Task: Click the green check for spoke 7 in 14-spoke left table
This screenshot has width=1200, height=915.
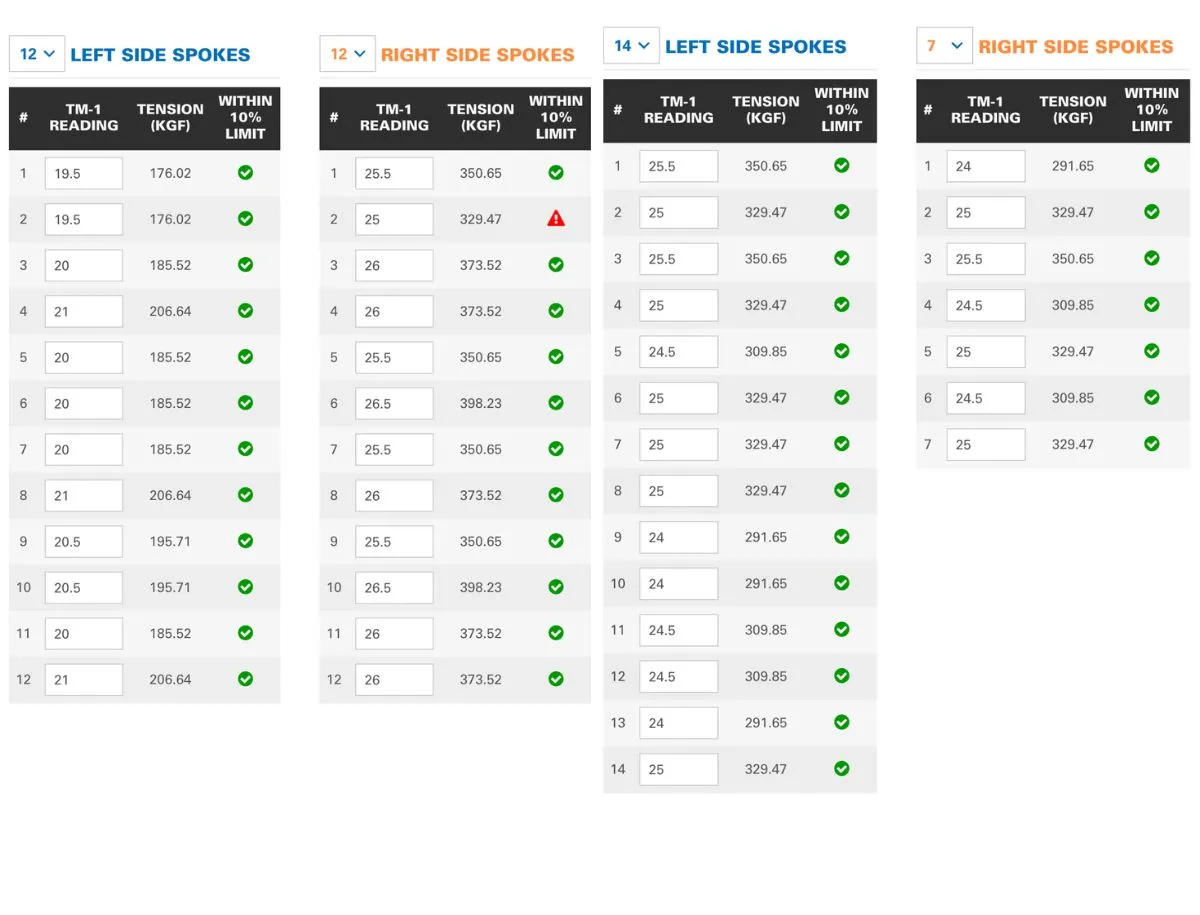Action: (x=841, y=444)
